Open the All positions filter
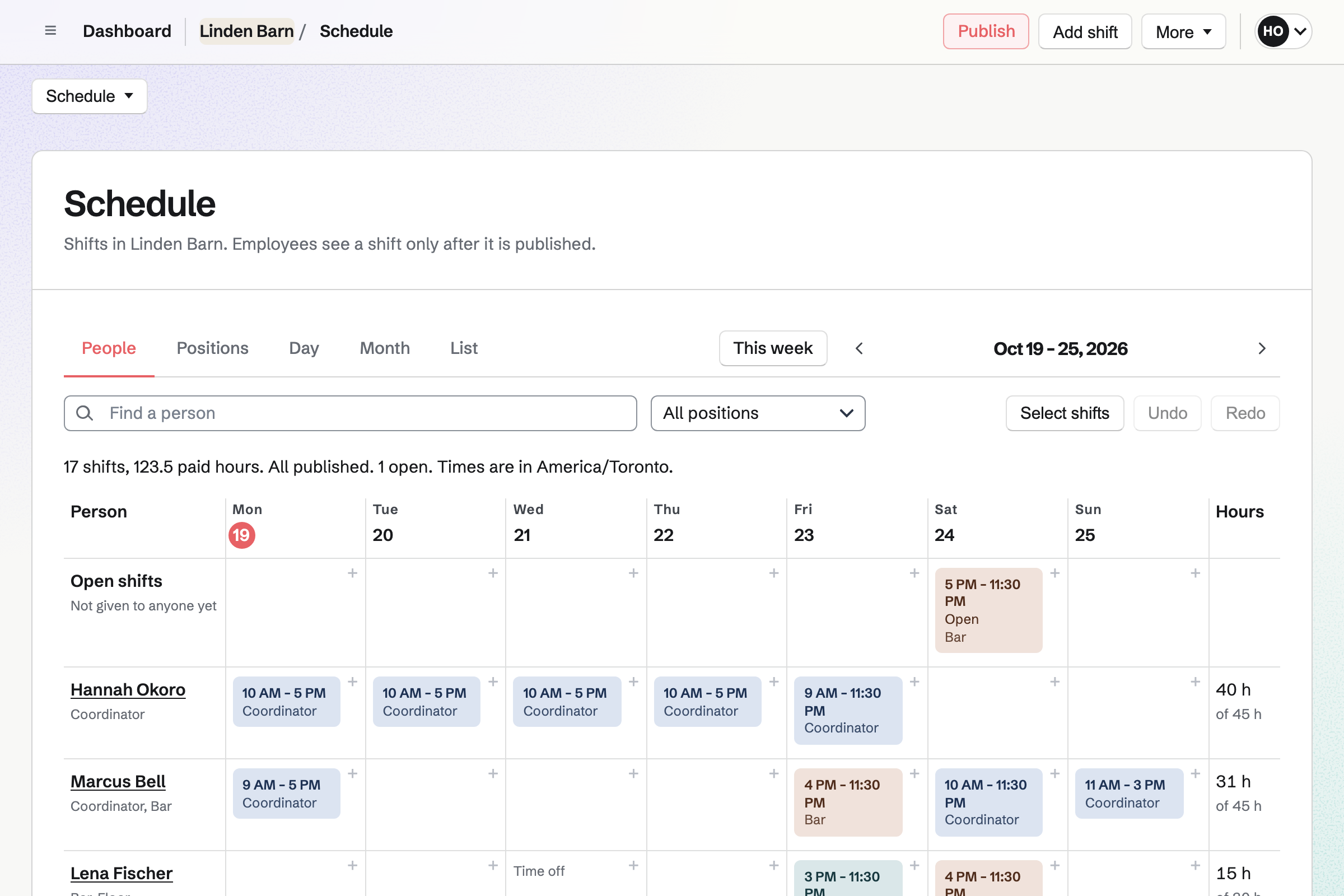This screenshot has width=1344, height=896. (758, 413)
